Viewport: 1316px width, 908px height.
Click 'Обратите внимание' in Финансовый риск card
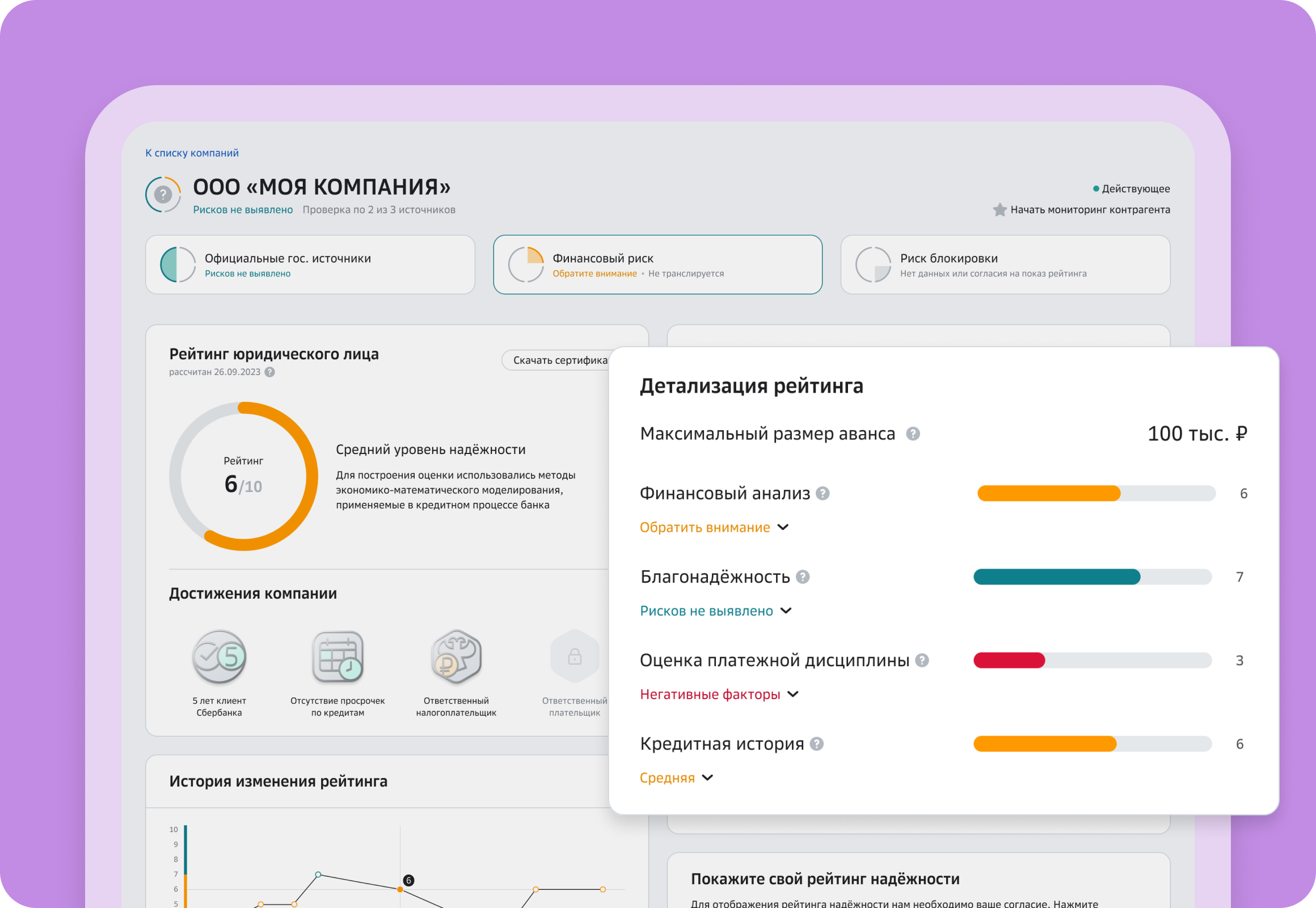[594, 274]
